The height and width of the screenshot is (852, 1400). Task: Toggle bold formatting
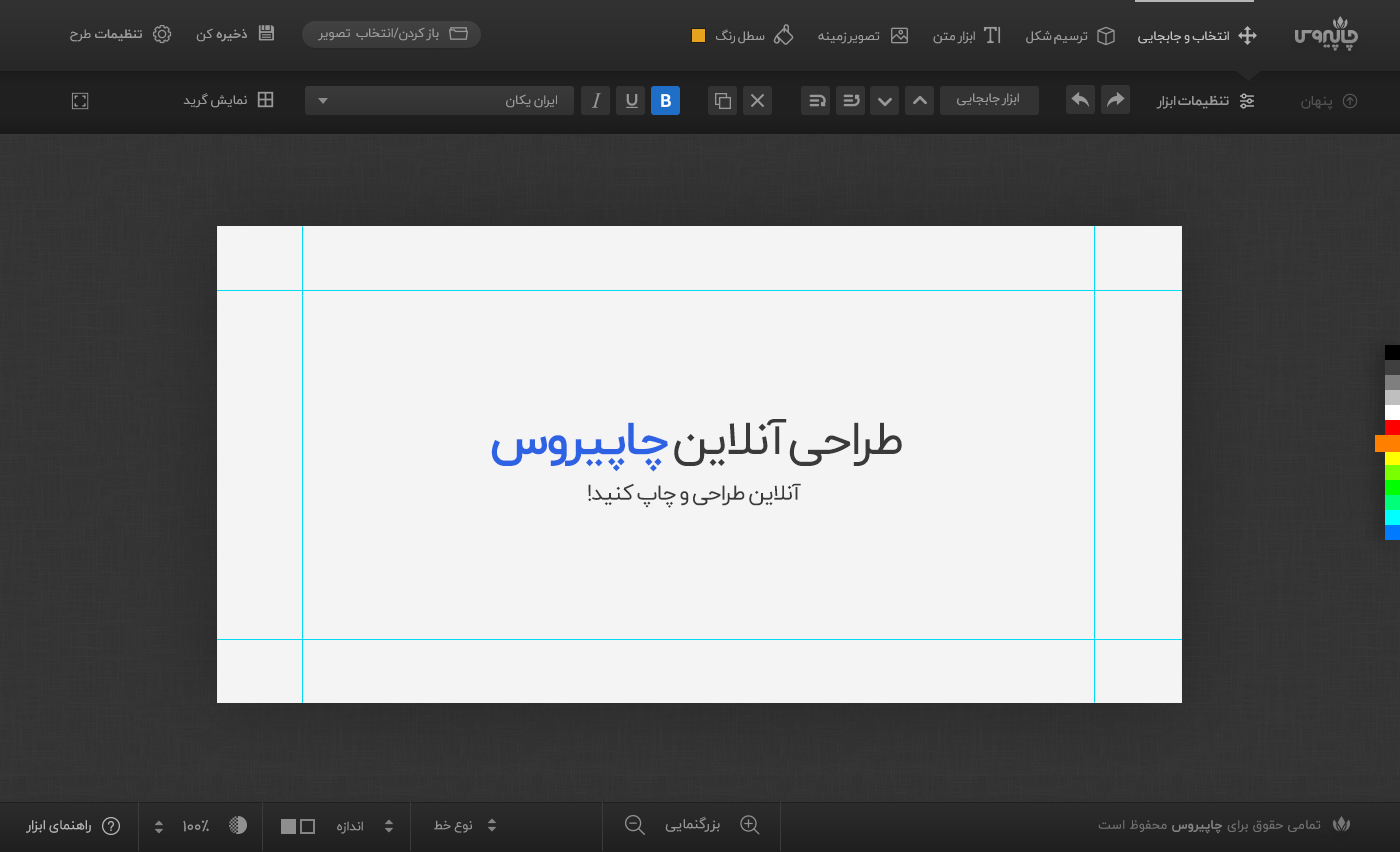[665, 100]
